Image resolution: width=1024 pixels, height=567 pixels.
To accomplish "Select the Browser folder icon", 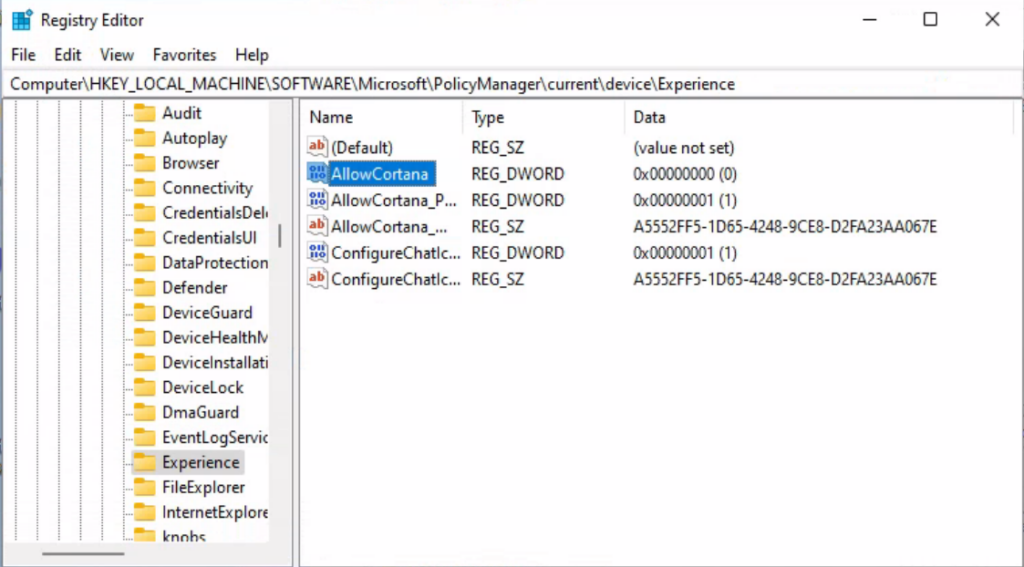I will click(x=144, y=163).
